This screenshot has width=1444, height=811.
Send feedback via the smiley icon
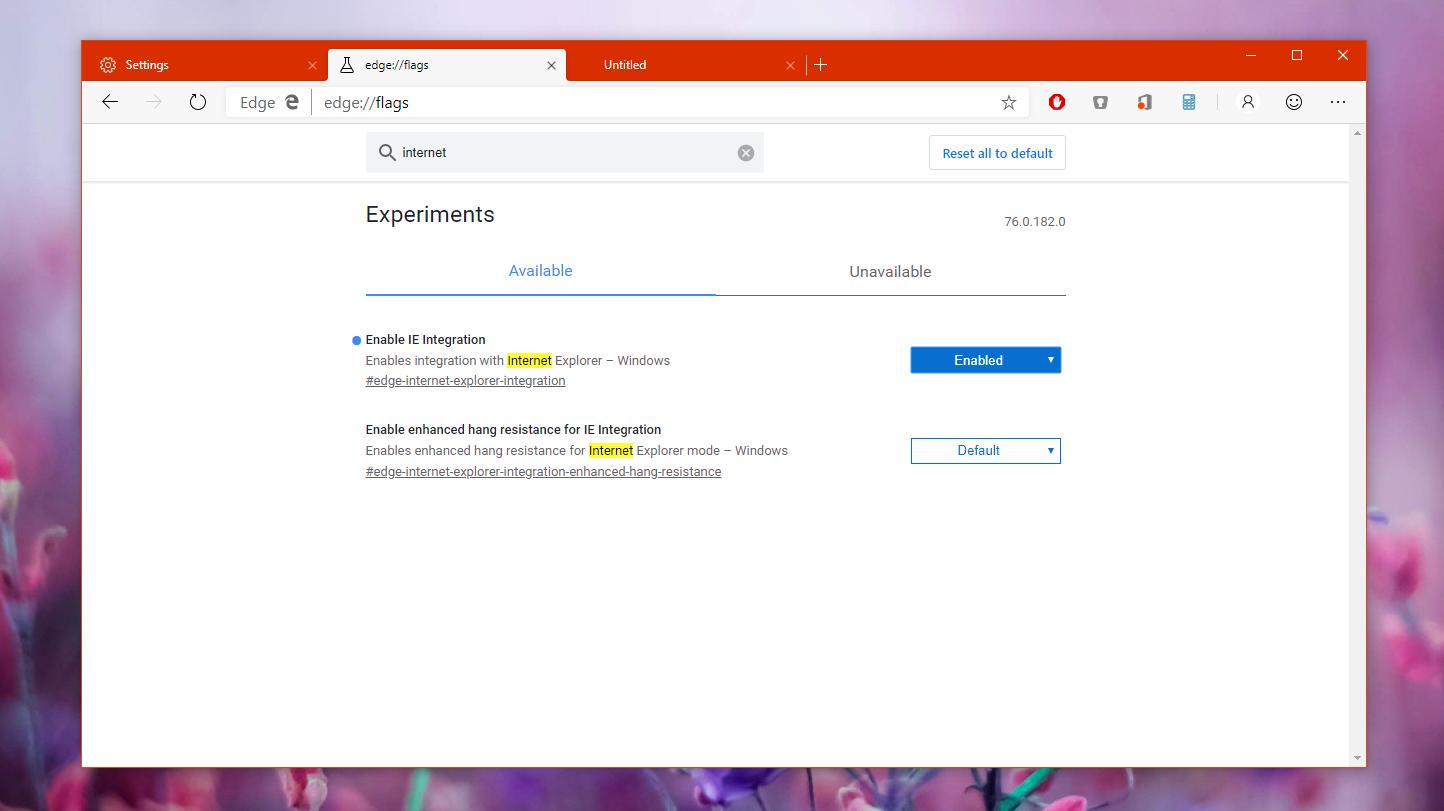1294,102
